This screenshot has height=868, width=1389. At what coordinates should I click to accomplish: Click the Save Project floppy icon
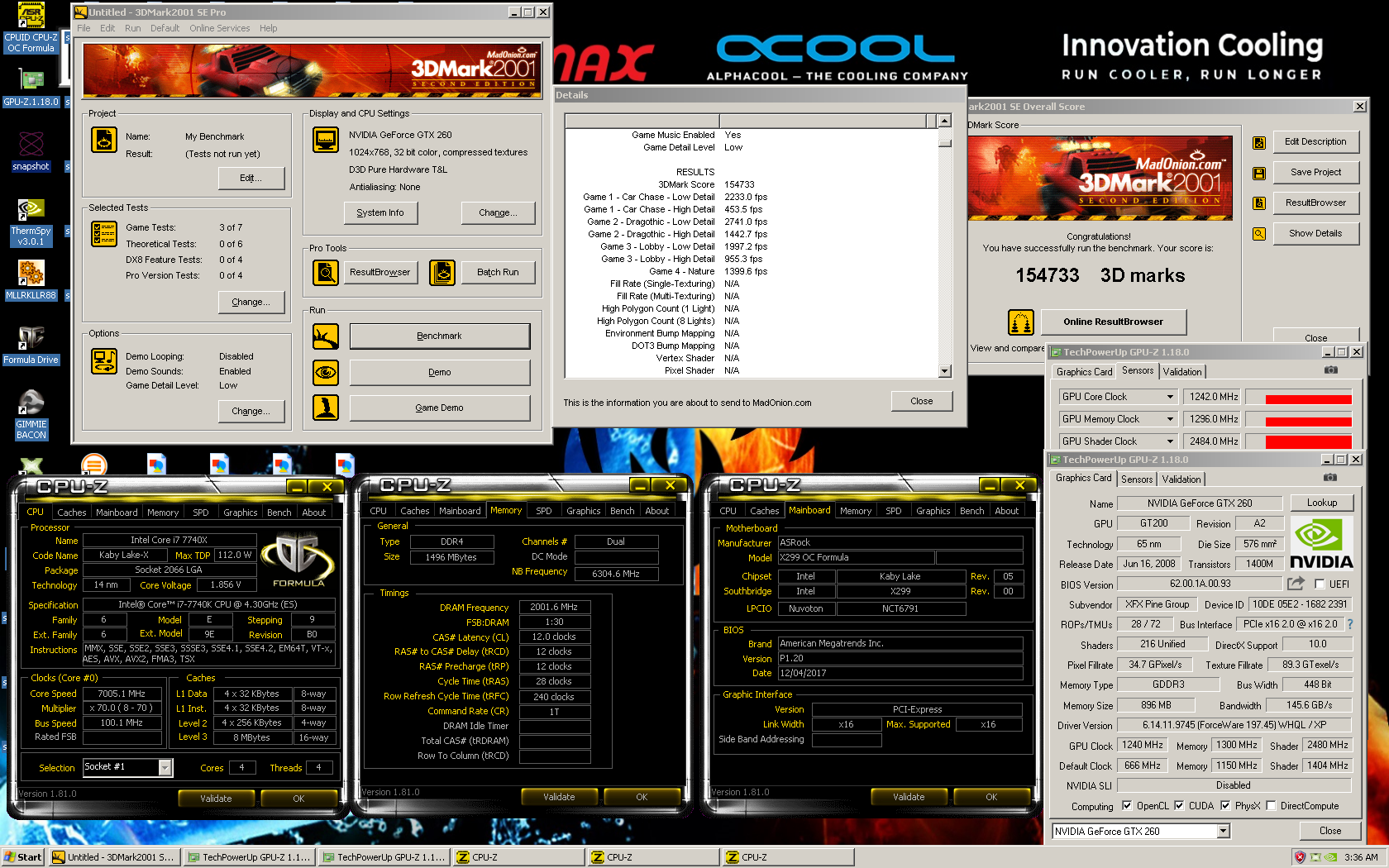pos(1259,173)
